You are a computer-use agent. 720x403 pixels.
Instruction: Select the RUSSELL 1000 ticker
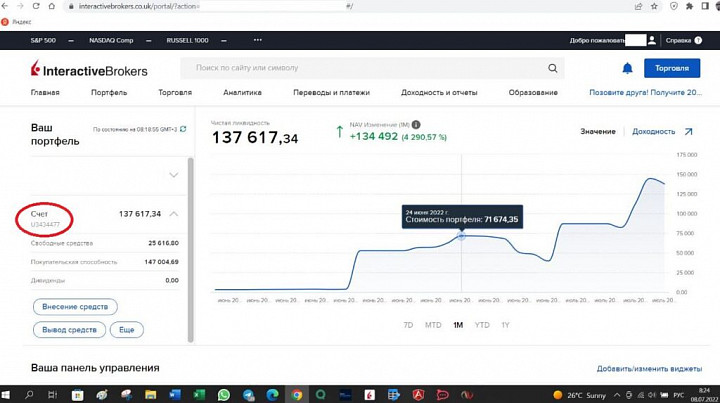click(187, 40)
